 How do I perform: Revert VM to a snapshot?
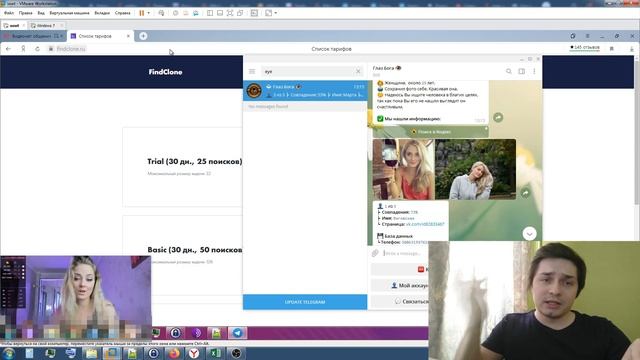[x=186, y=13]
